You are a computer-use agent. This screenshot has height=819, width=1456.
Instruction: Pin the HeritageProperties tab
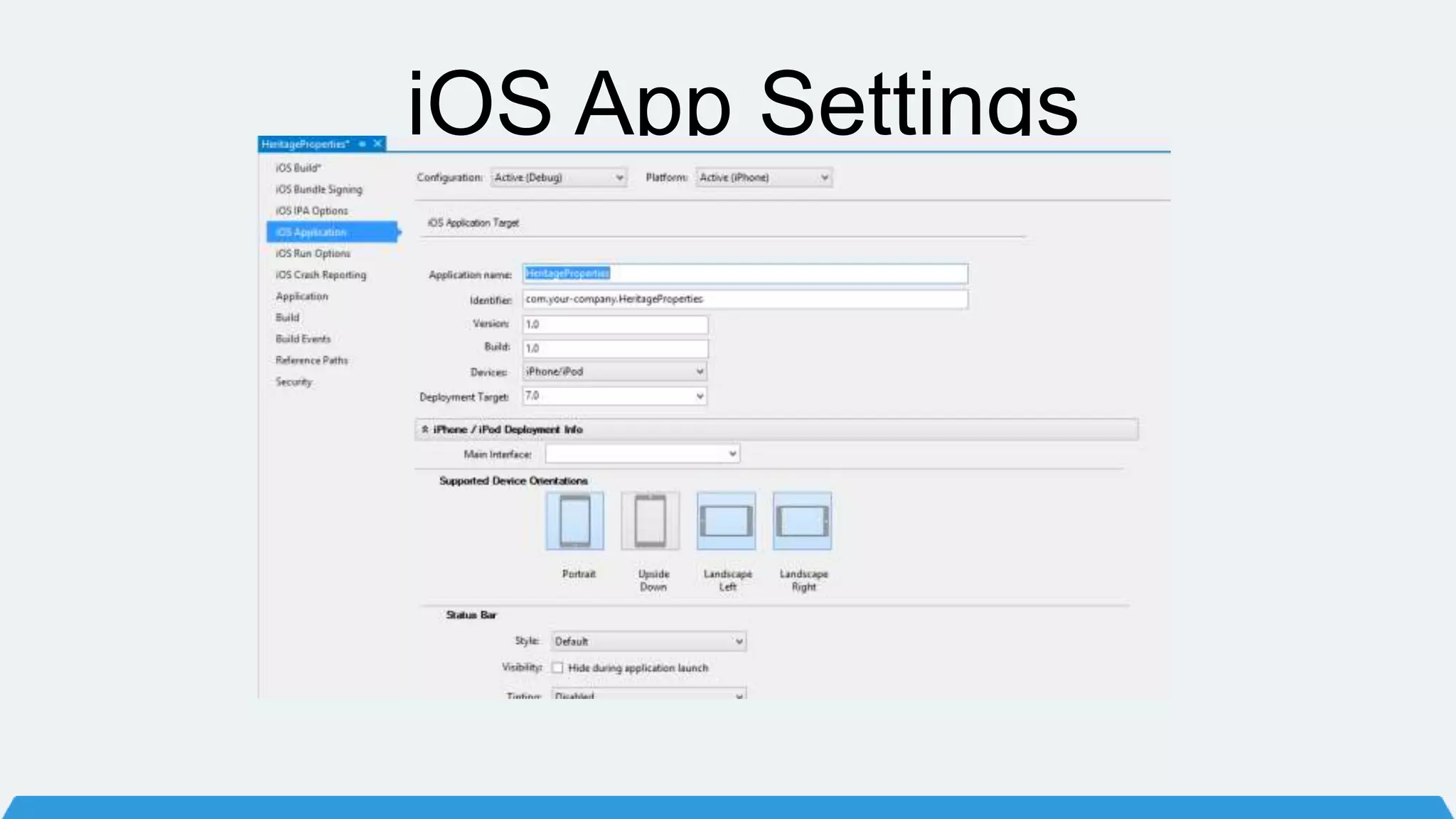pyautogui.click(x=362, y=144)
